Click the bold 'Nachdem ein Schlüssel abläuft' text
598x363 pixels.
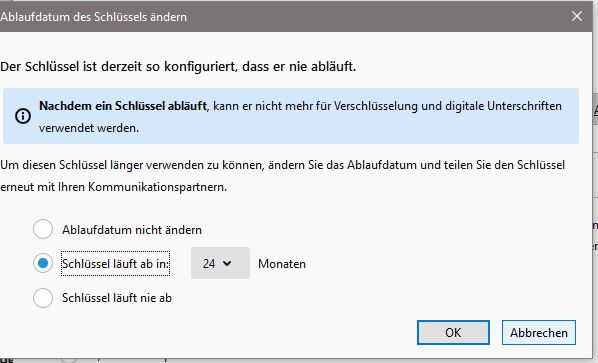pyautogui.click(x=123, y=106)
